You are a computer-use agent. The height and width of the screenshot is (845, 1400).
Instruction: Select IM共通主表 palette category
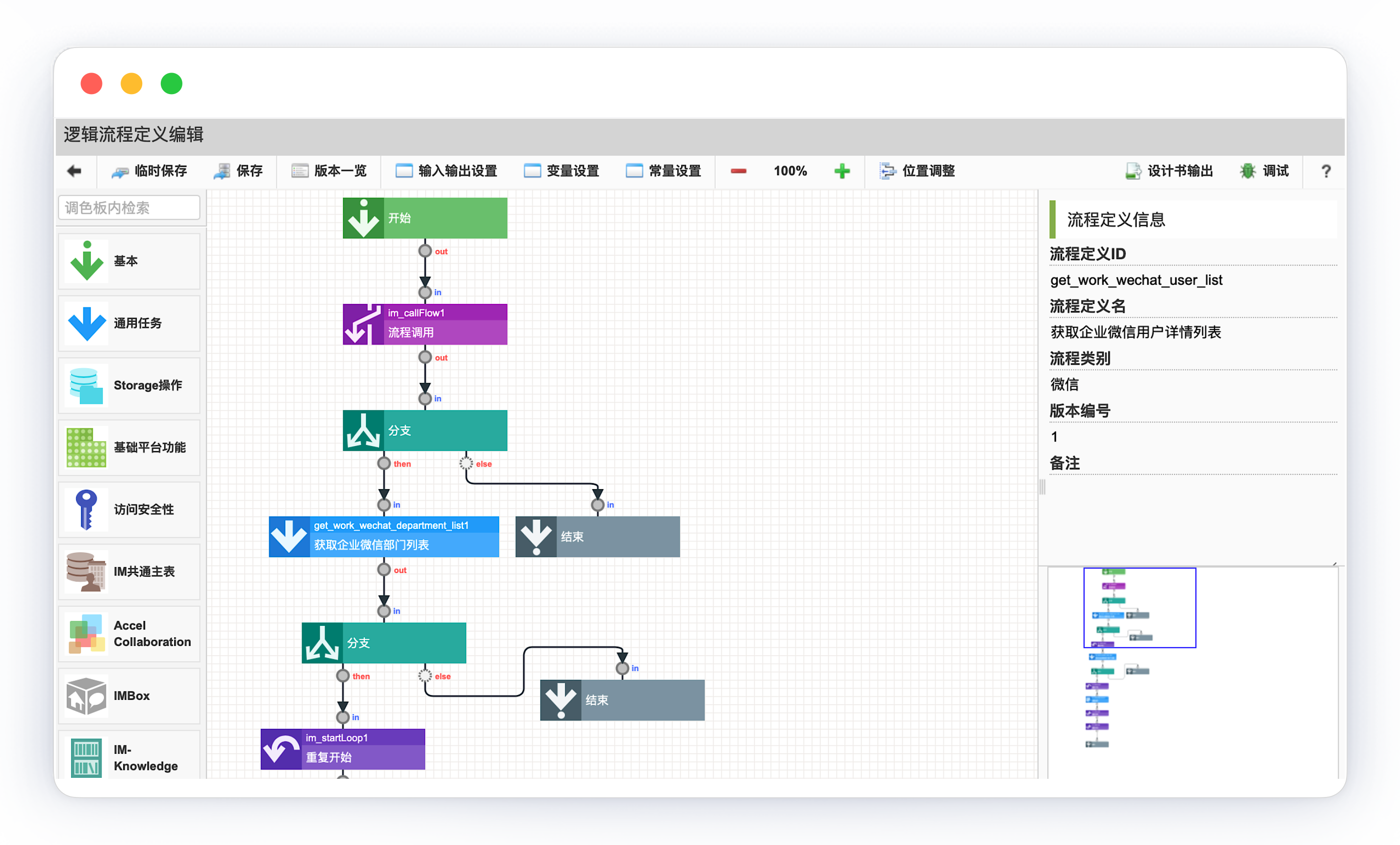coord(129,572)
